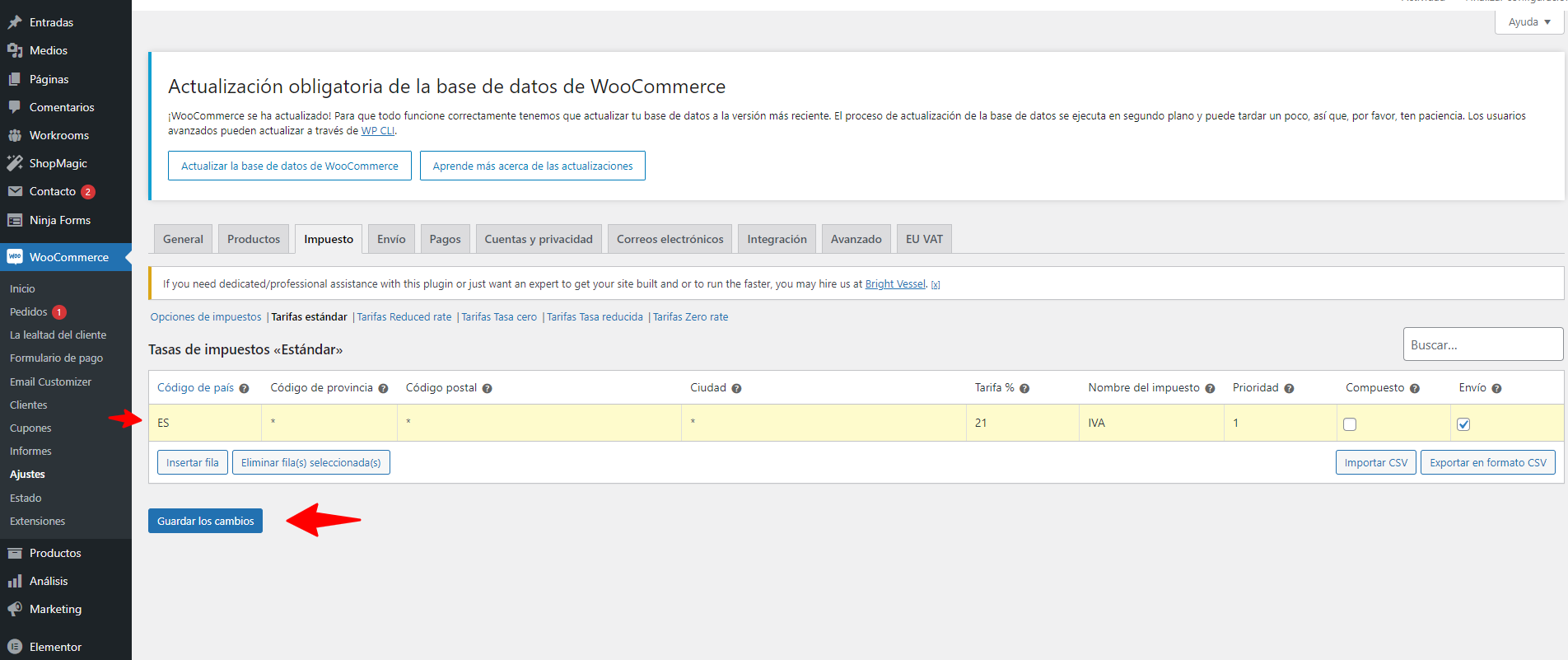
Task: Open the Avanzado tab
Action: pyautogui.click(x=856, y=239)
